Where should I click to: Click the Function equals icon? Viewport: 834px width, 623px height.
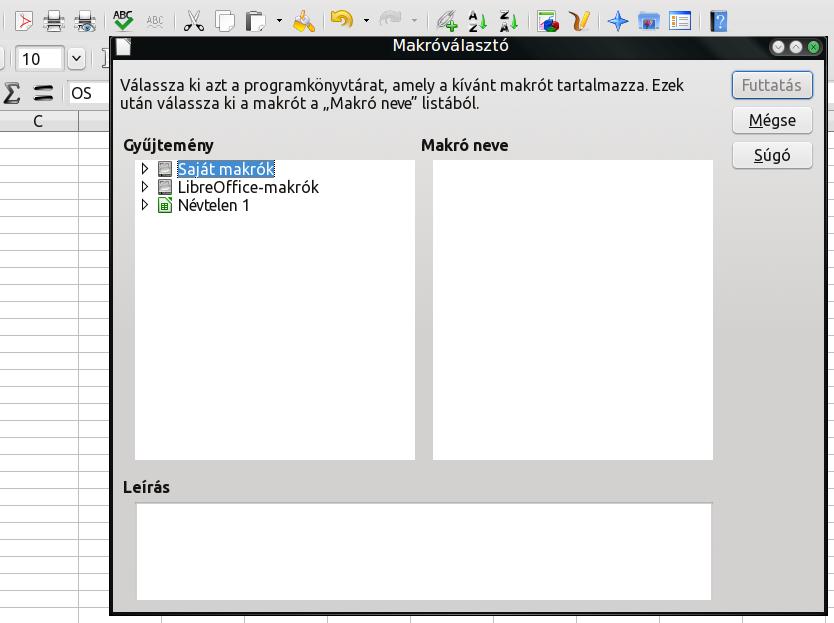point(43,93)
